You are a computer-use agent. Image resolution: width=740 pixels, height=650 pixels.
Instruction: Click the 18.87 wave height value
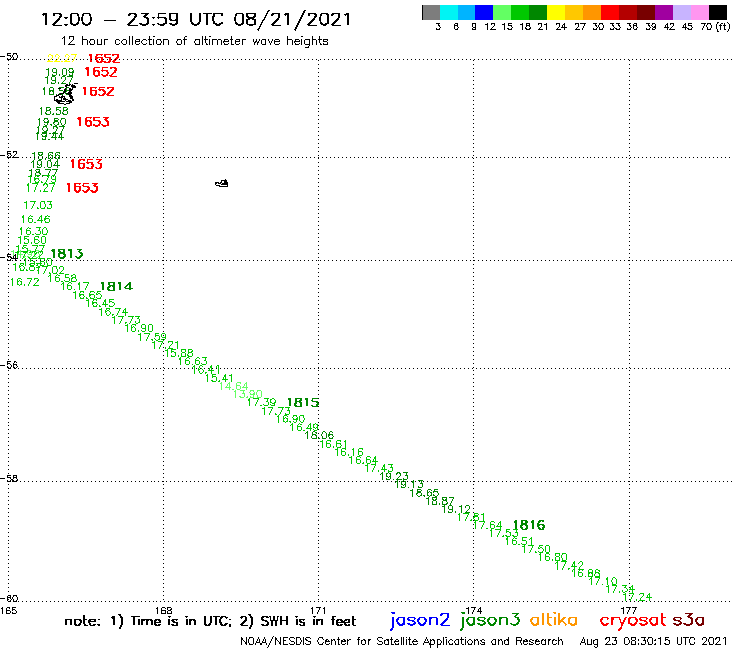click(440, 501)
